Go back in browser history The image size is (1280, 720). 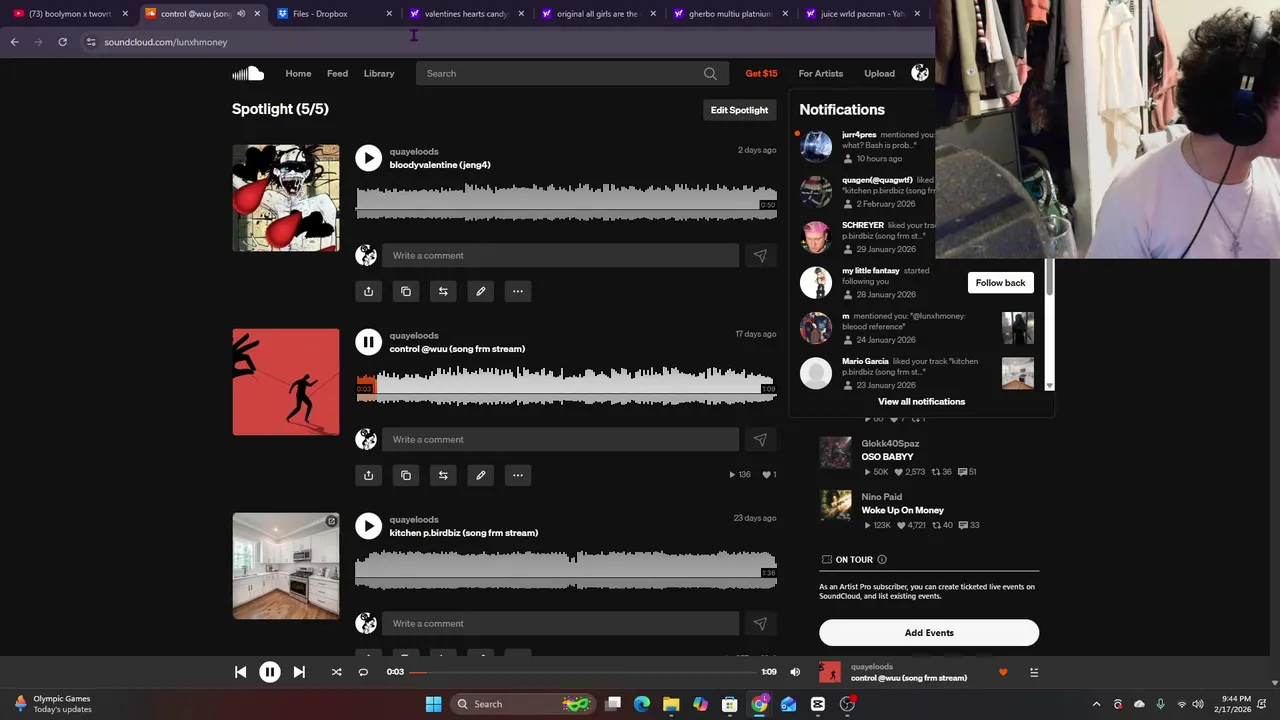(14, 42)
